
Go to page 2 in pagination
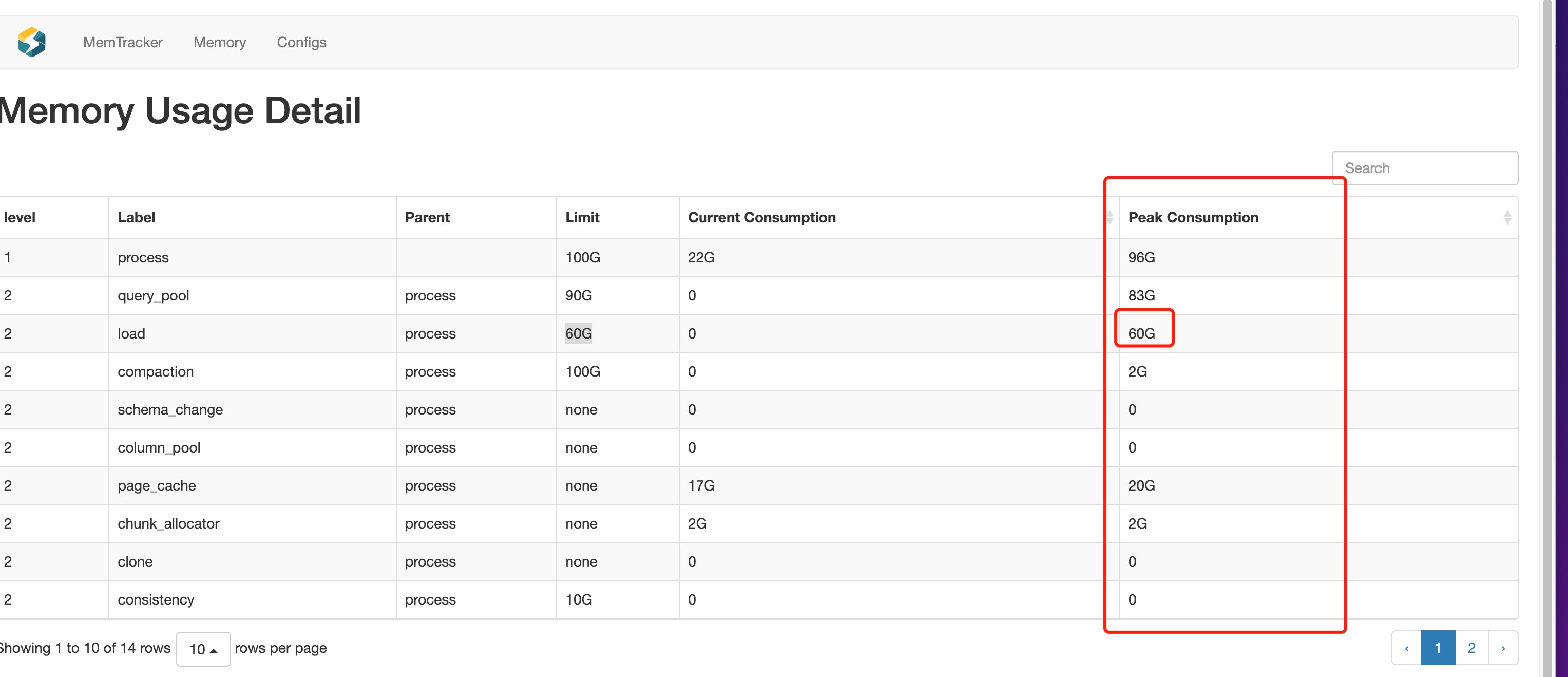click(x=1471, y=648)
